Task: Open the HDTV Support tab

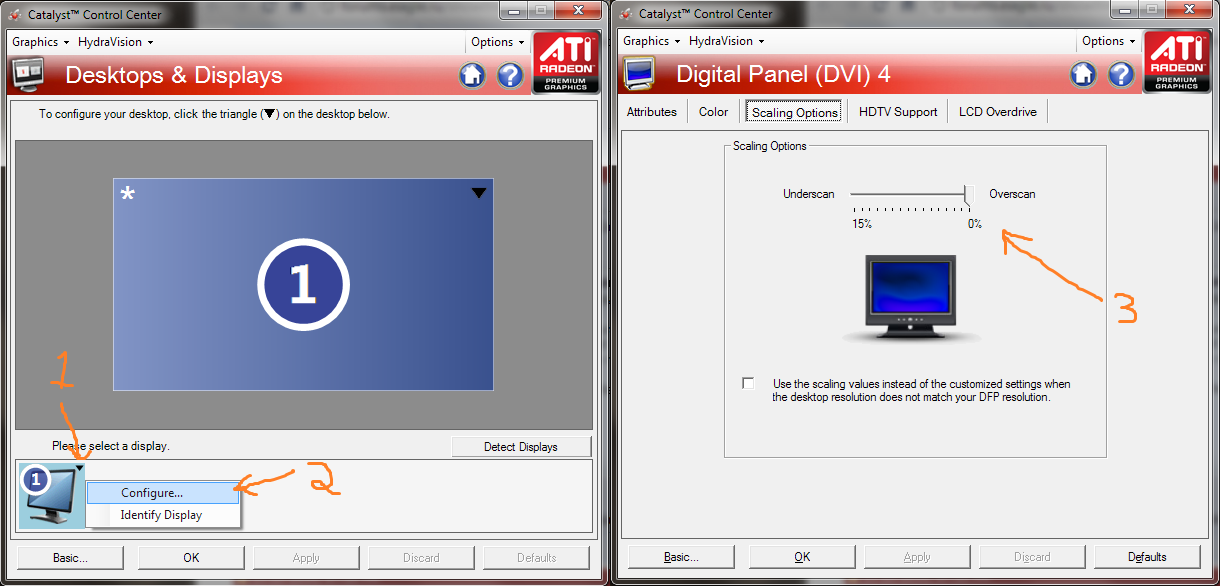Action: click(x=898, y=112)
